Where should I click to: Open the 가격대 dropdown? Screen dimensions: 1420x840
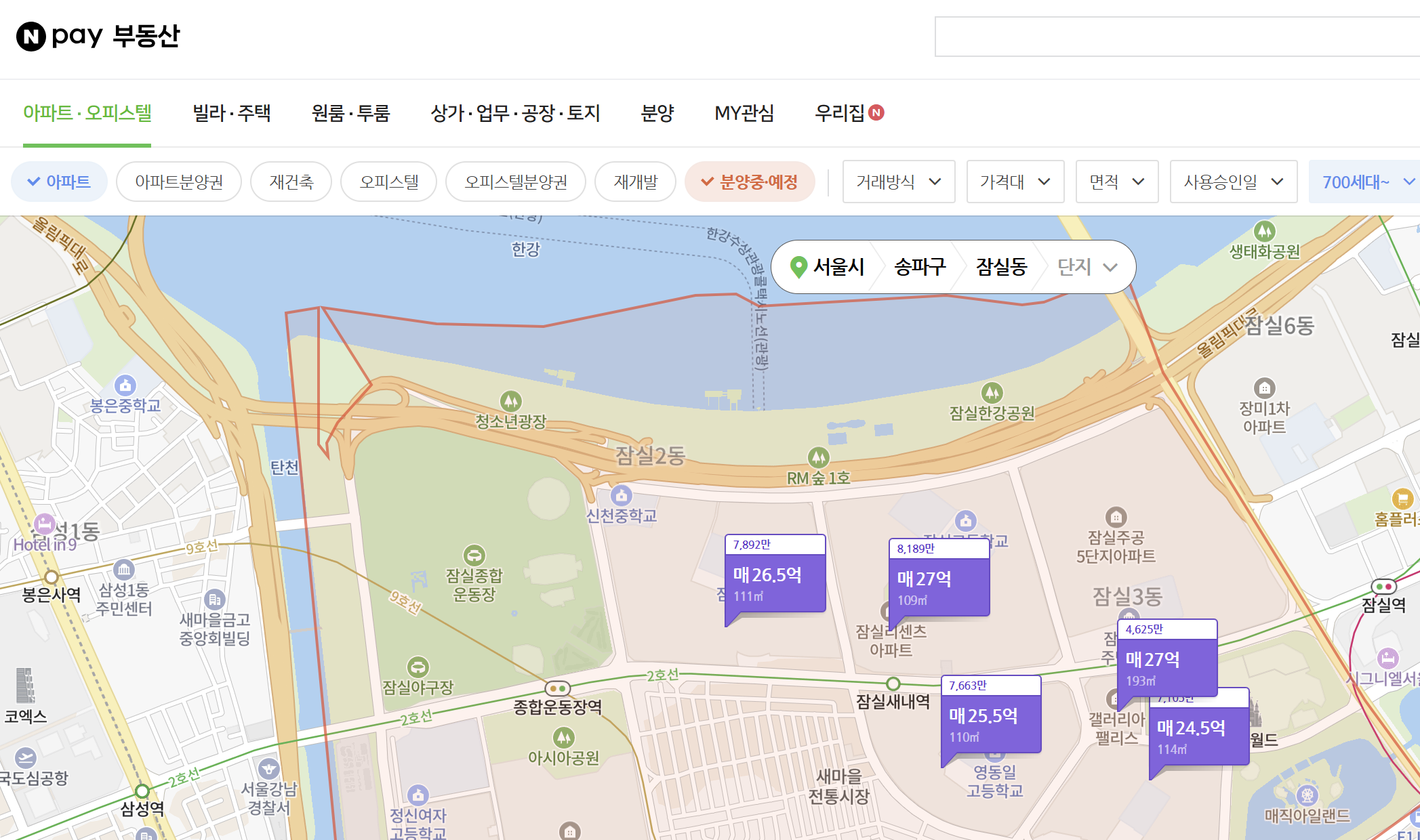[x=1015, y=182]
